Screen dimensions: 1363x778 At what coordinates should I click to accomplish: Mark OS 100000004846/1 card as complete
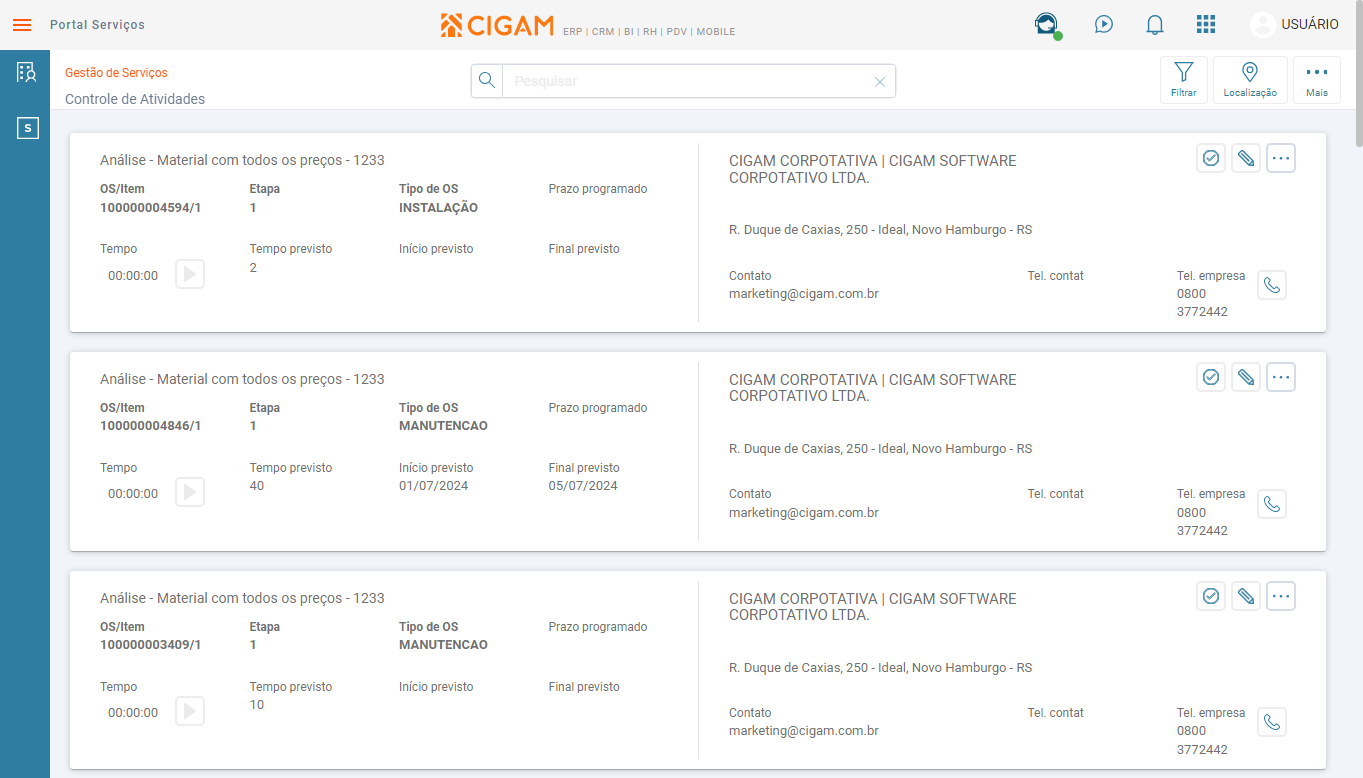click(x=1211, y=377)
